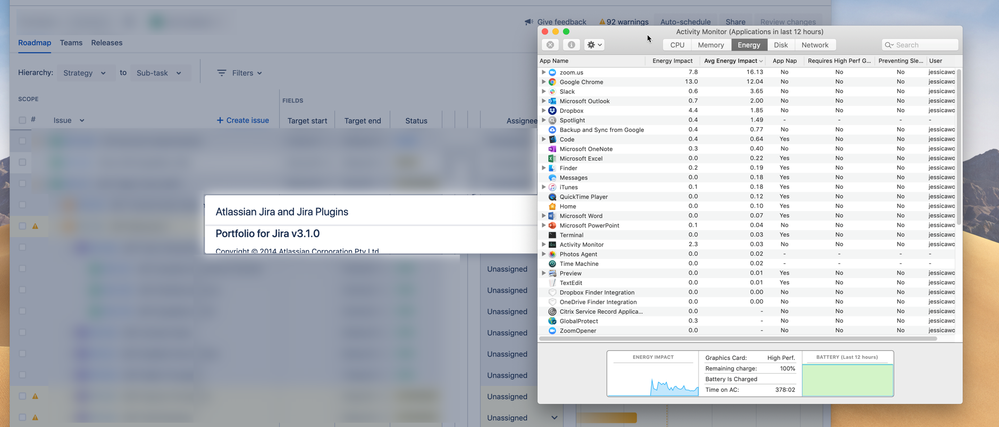Viewport: 999px width, 427px height.
Task: Click the Time Machine icon
Action: click(x=552, y=264)
